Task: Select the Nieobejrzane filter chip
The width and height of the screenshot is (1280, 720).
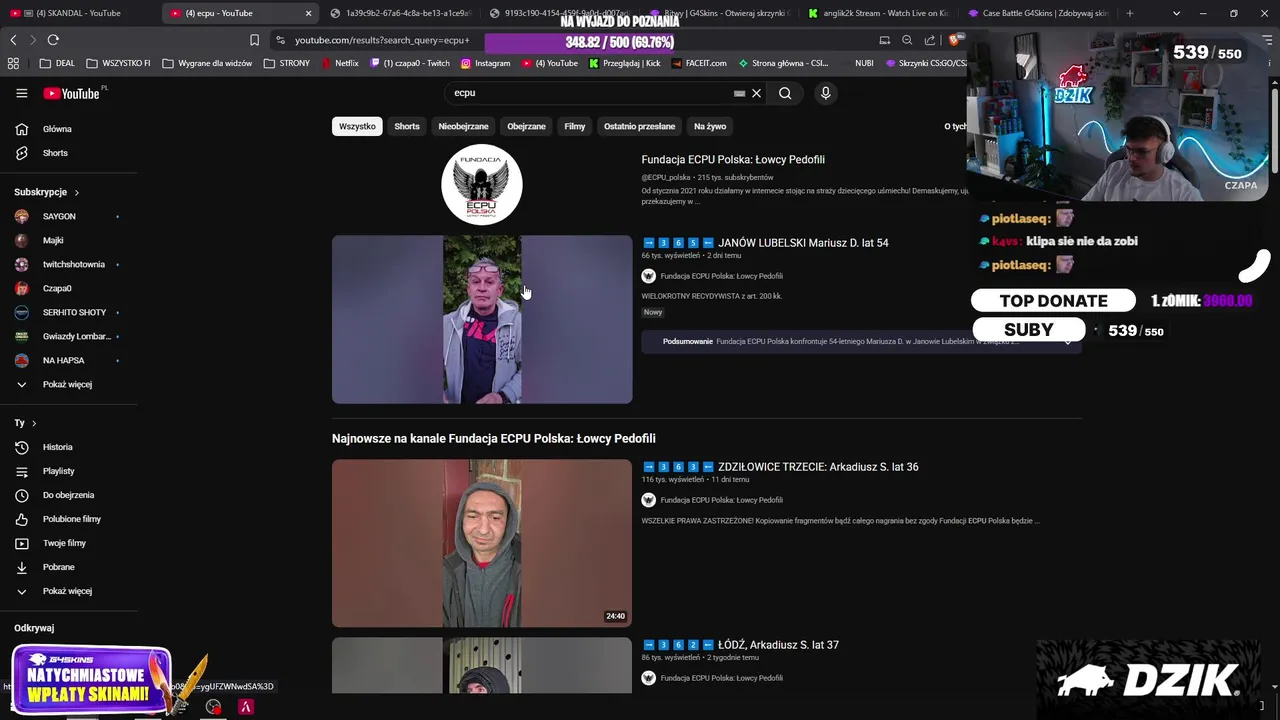Action: pos(463,126)
